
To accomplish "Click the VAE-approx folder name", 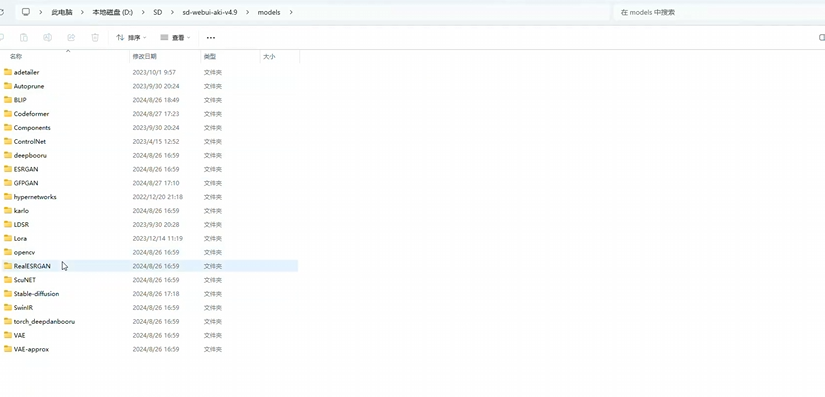I will coord(32,349).
